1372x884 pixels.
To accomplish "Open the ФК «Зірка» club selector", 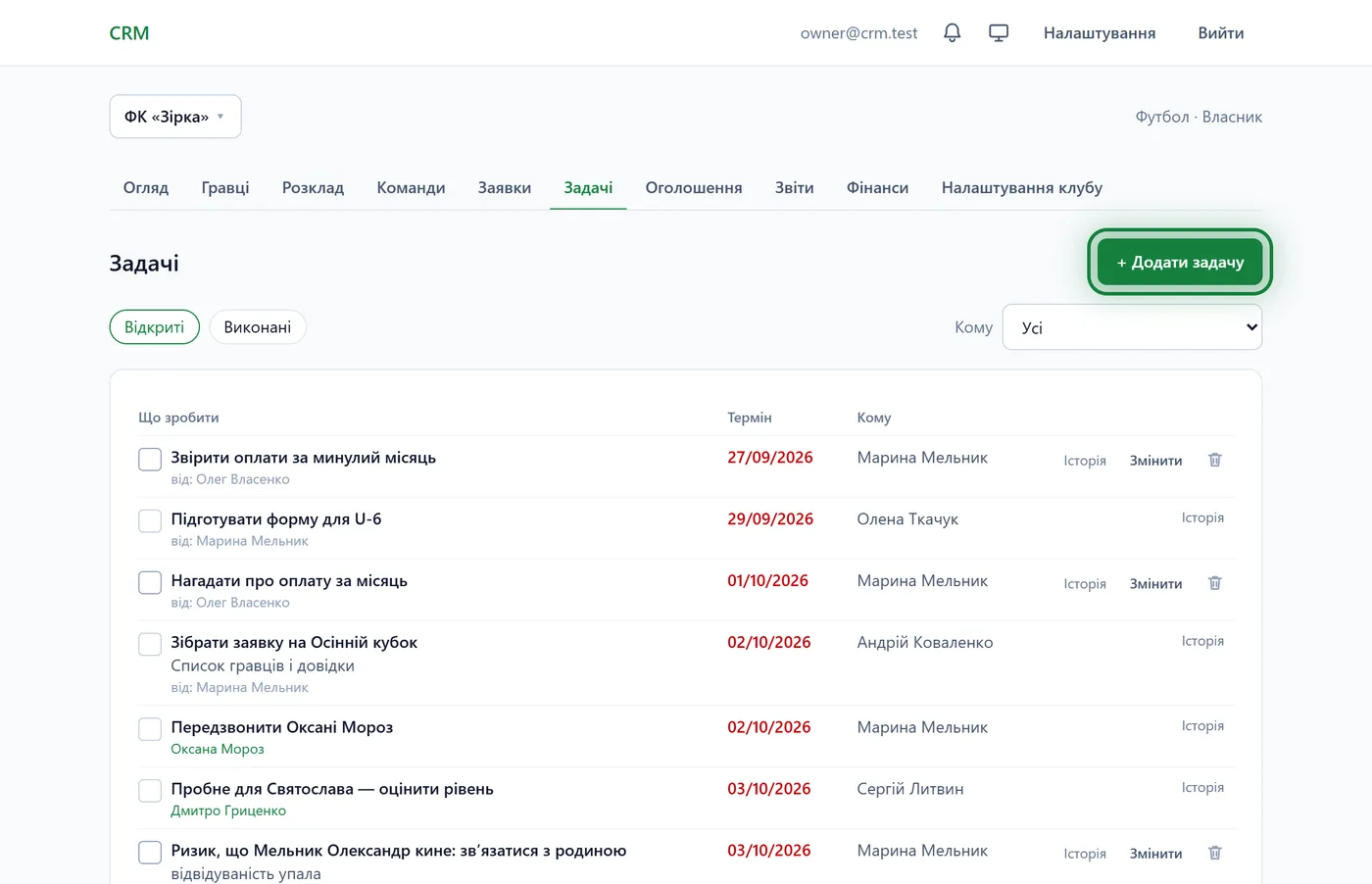I will pyautogui.click(x=175, y=117).
